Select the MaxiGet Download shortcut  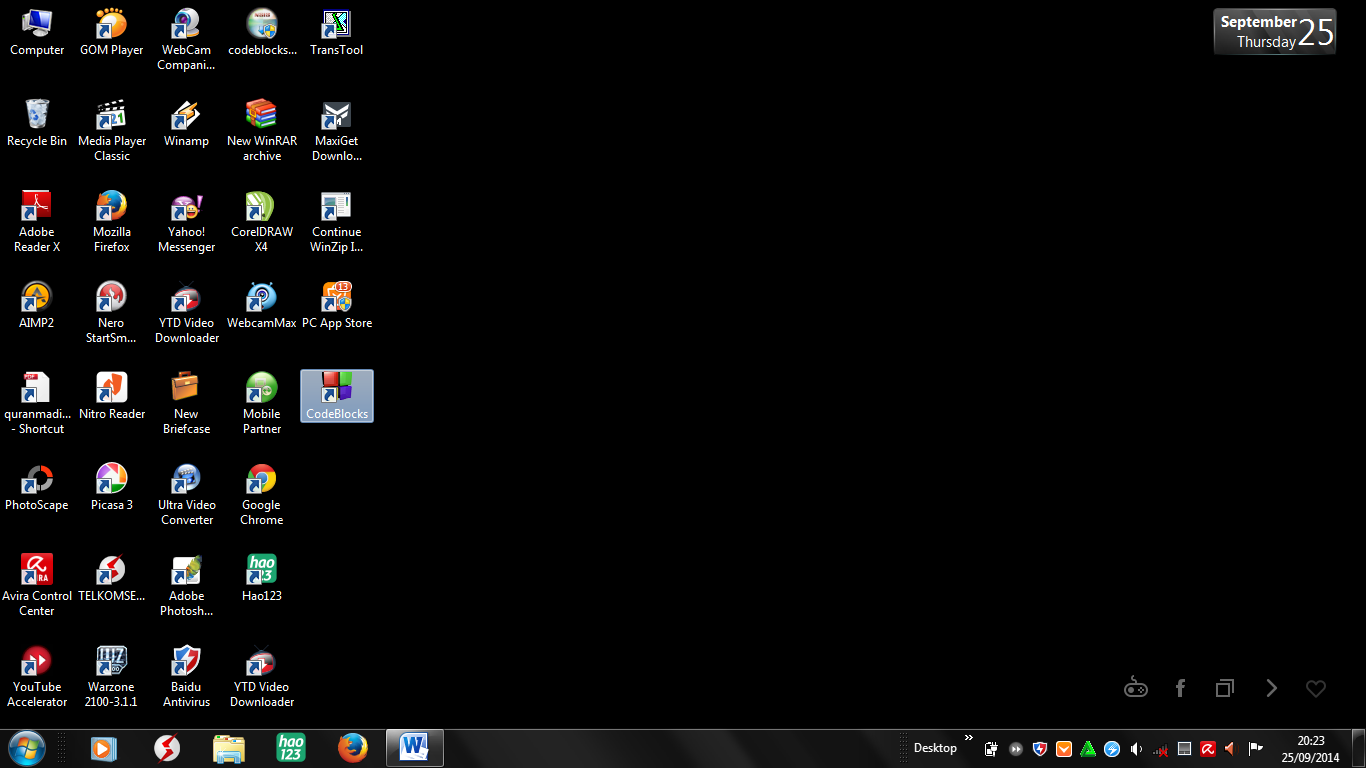click(337, 131)
